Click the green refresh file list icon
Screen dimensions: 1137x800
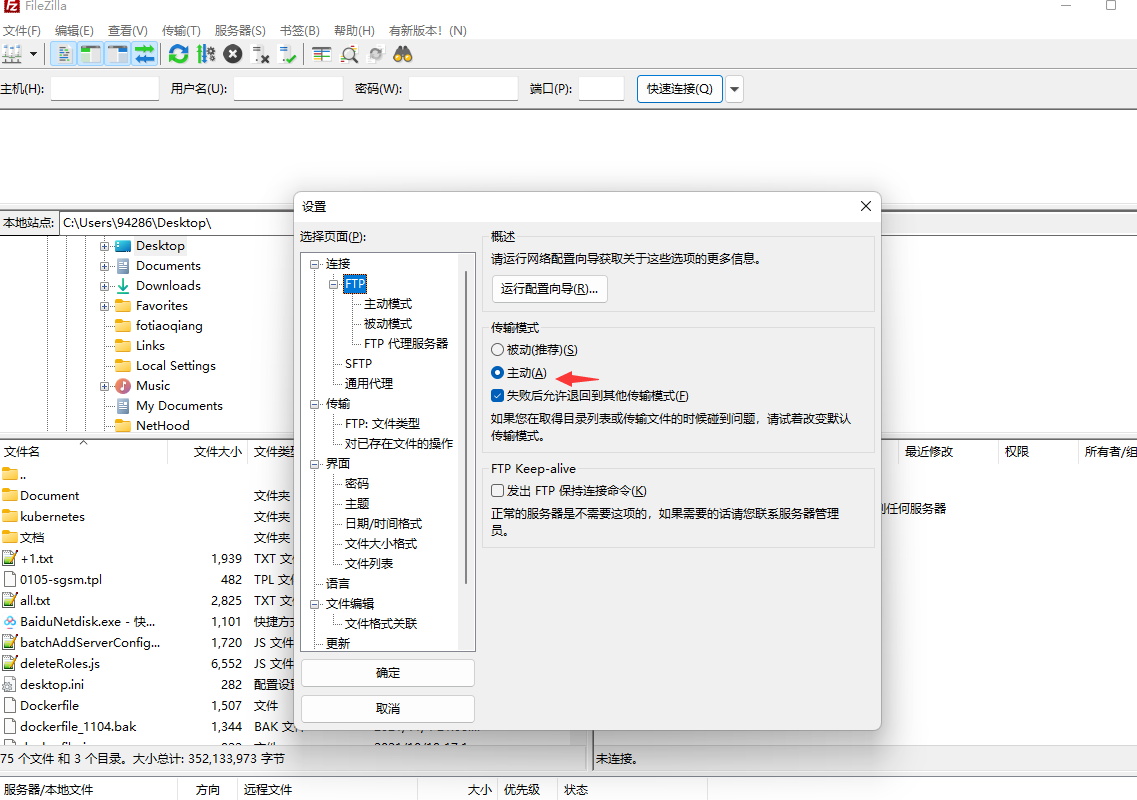[179, 54]
